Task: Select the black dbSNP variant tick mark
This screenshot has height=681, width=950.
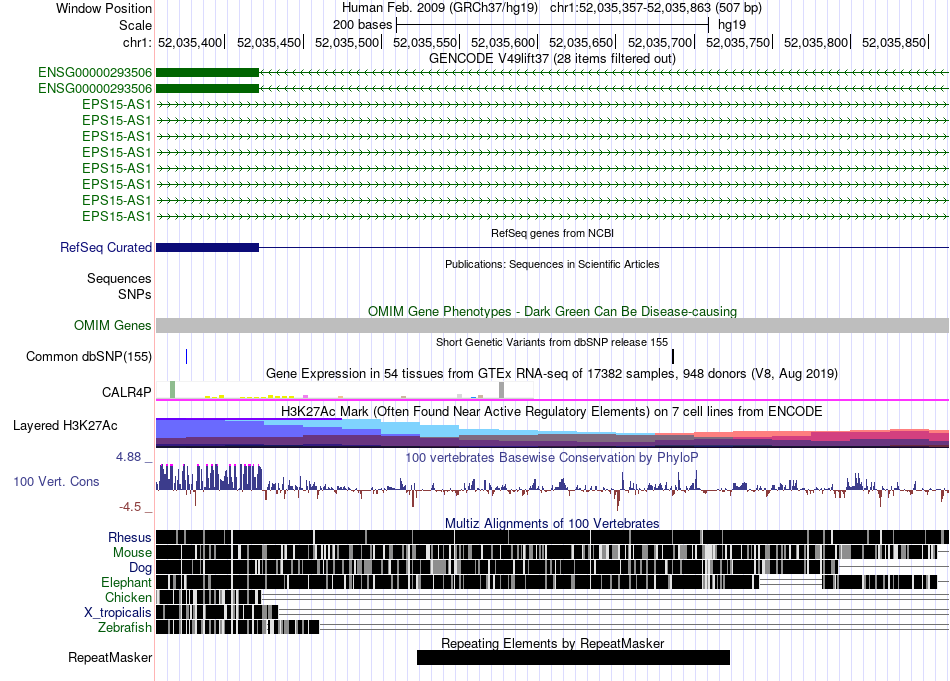Action: point(673,356)
